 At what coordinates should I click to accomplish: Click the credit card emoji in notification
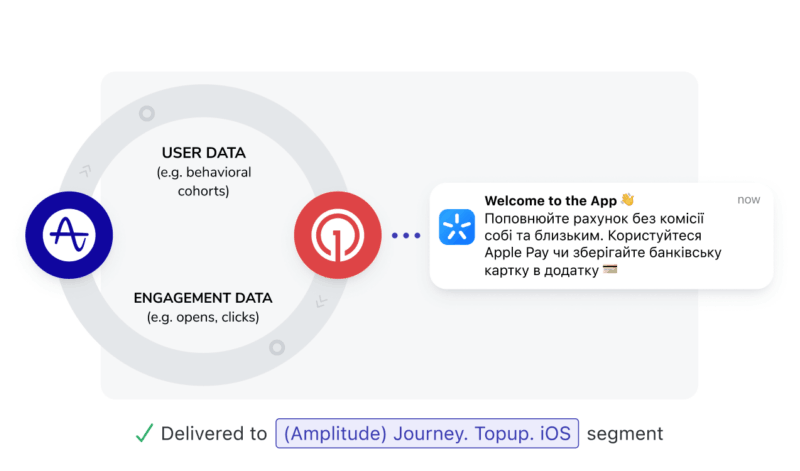610,270
